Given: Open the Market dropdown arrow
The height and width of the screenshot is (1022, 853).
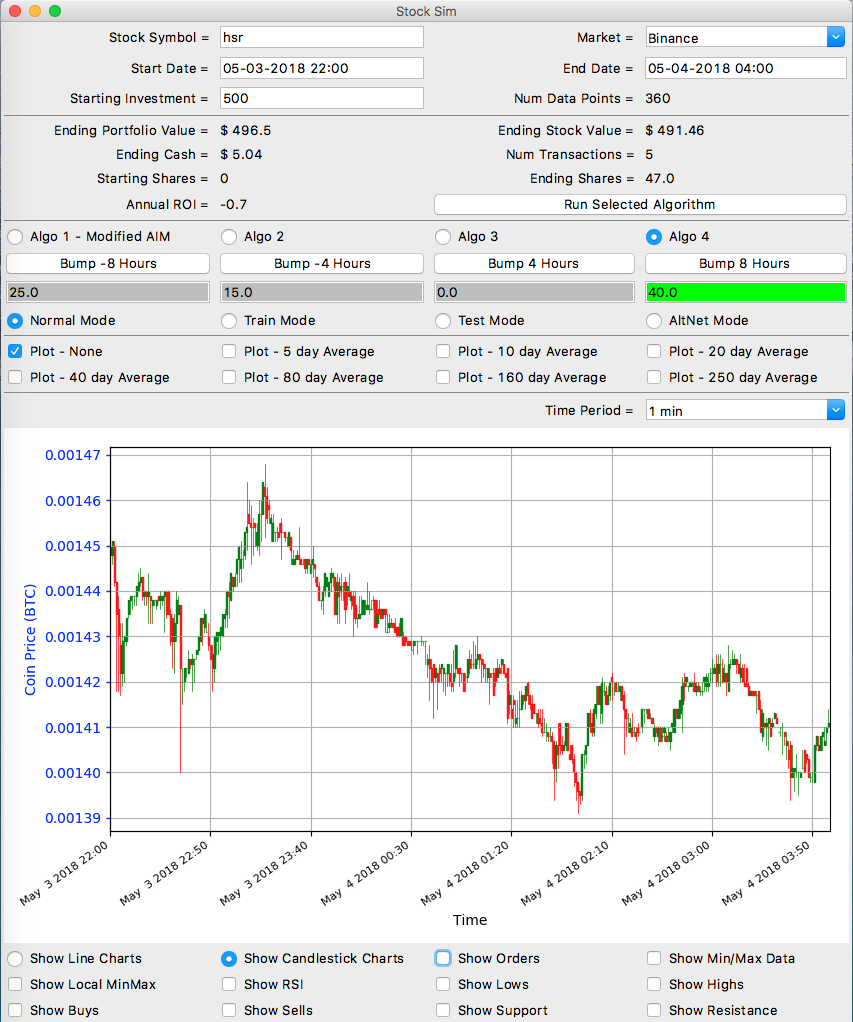Looking at the screenshot, I should point(836,37).
